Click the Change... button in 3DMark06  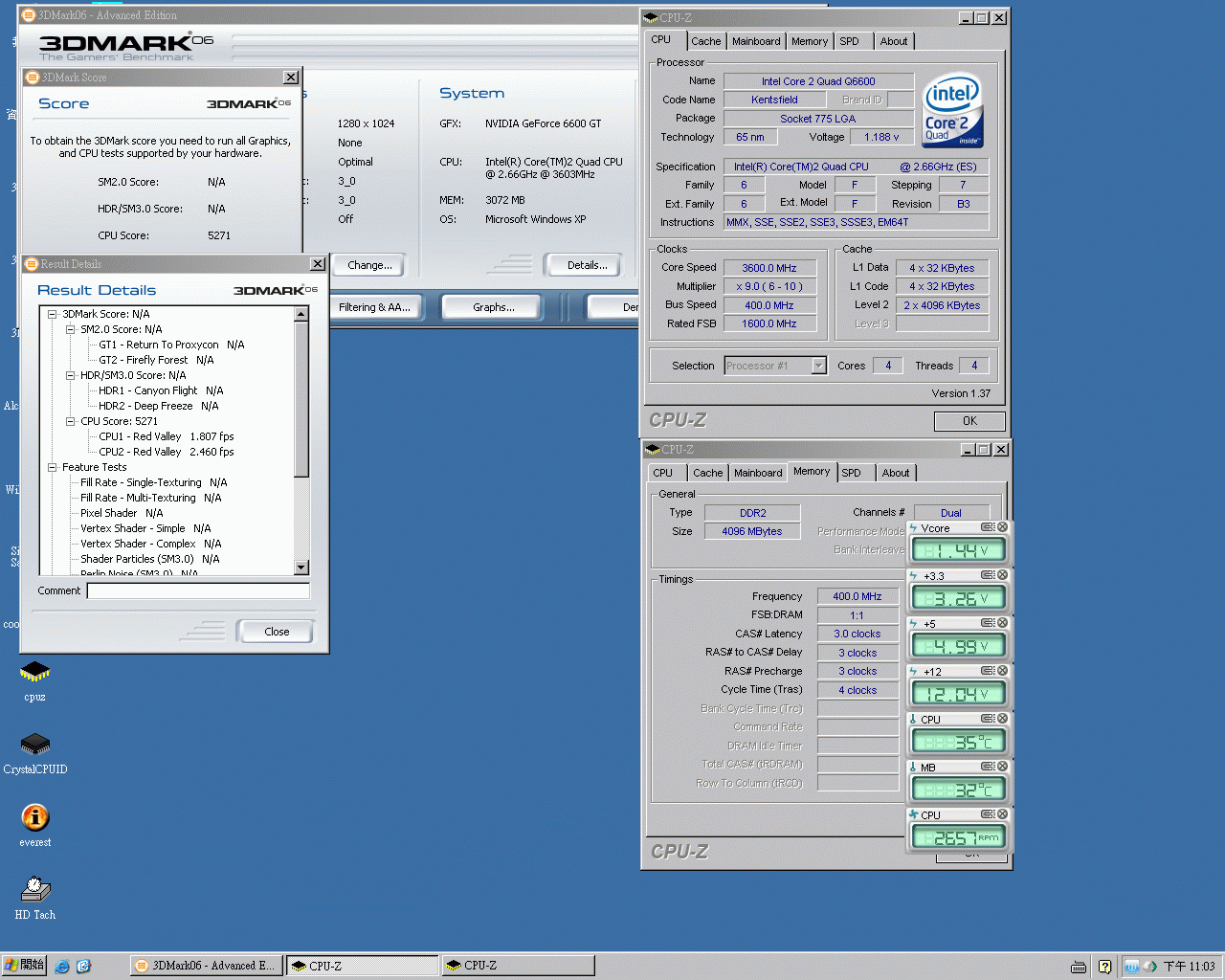click(x=369, y=265)
